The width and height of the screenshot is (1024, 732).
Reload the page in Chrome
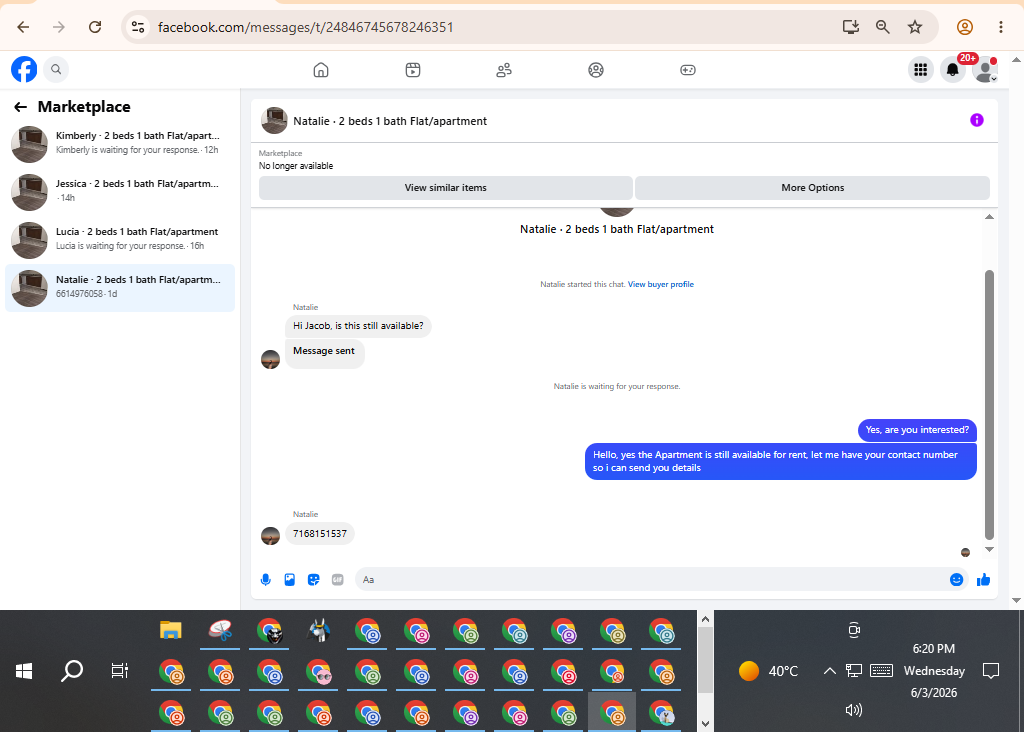pyautogui.click(x=95, y=27)
